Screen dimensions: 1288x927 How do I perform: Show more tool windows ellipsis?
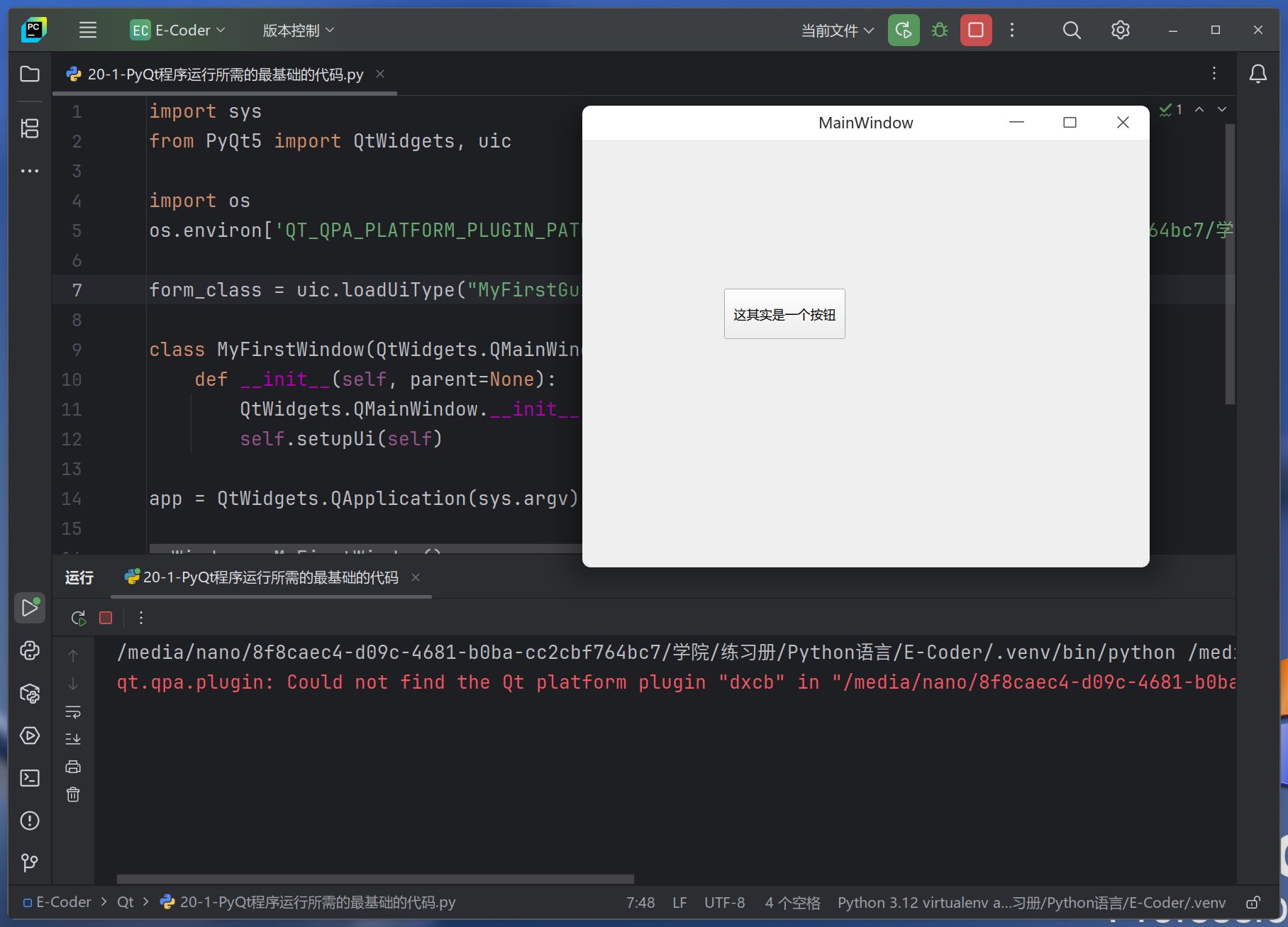point(30,171)
